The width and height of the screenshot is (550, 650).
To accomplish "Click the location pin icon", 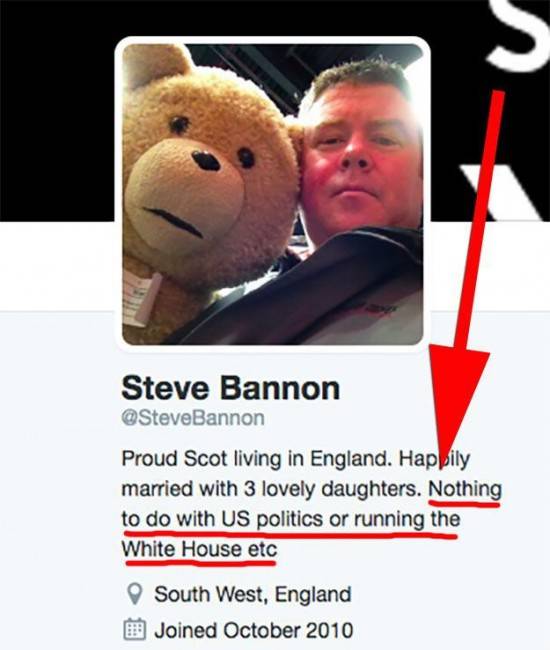I will pyautogui.click(x=135, y=594).
